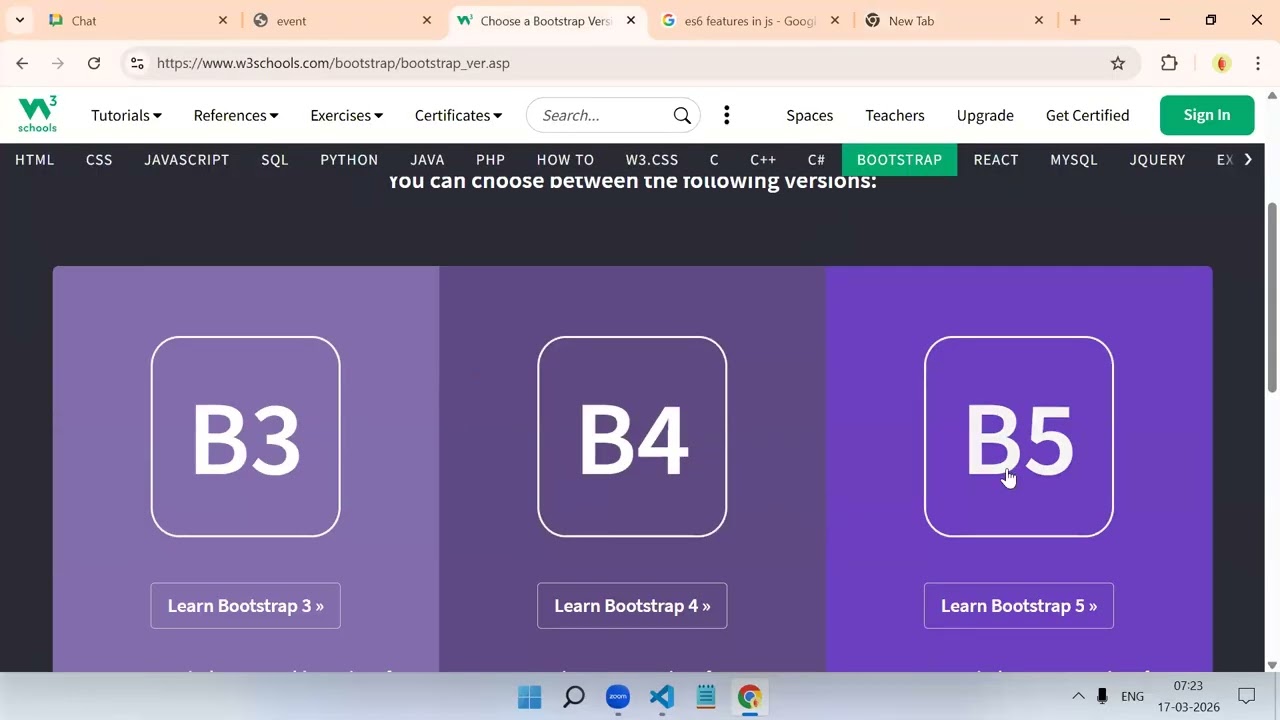Viewport: 1280px width, 720px height.
Task: Click the search magnifier icon
Action: tap(682, 115)
